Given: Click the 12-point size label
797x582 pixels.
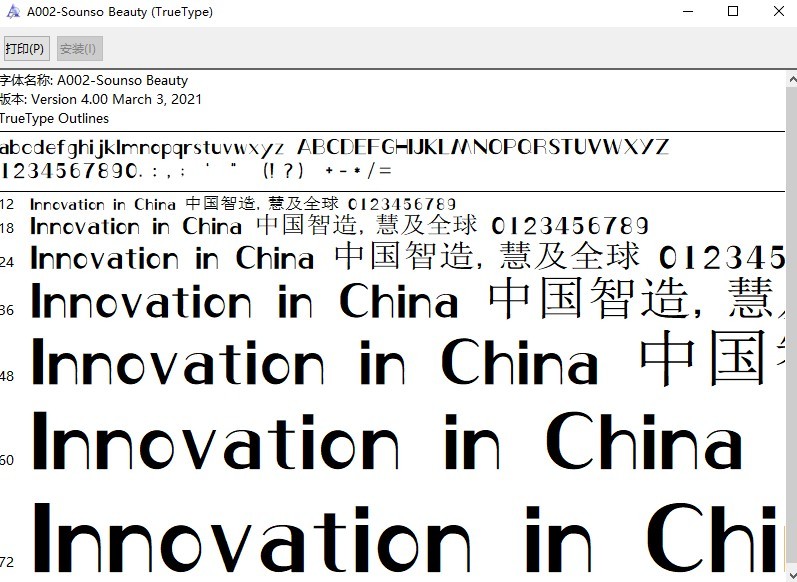Looking at the screenshot, I should point(7,204).
